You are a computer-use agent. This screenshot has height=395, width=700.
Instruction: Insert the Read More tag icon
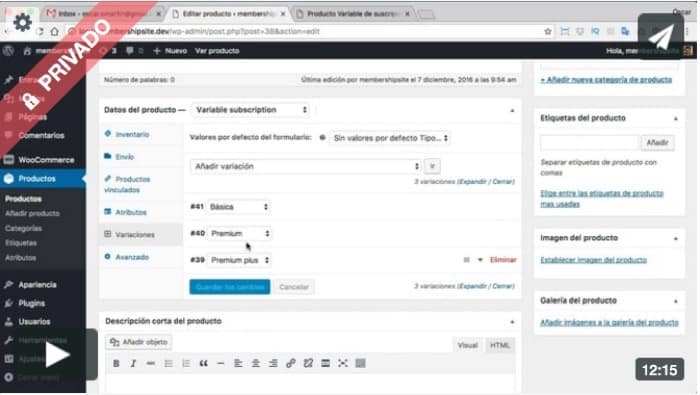click(x=325, y=363)
